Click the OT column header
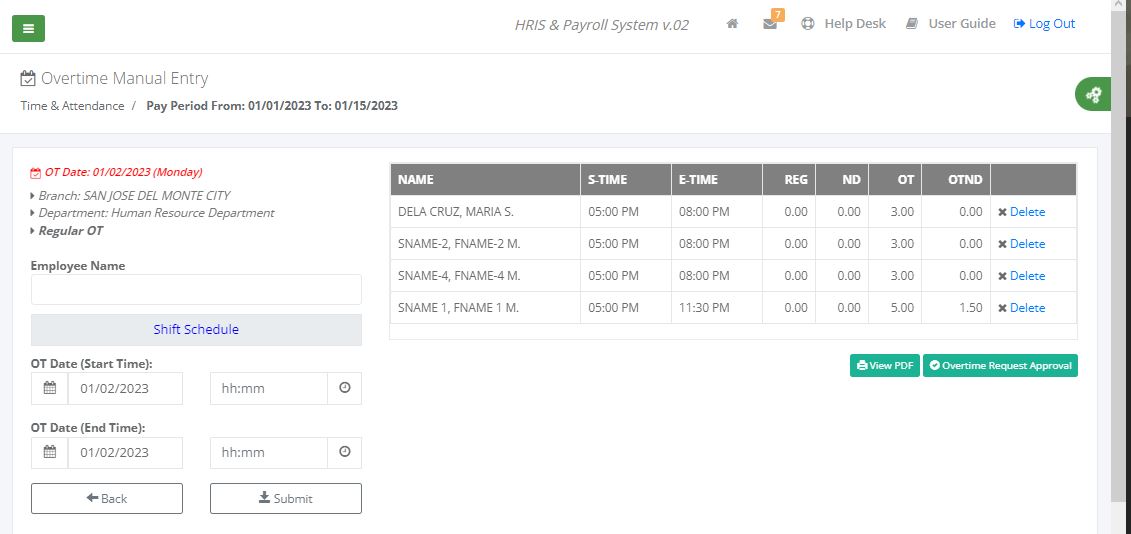The image size is (1131, 534). pos(895,180)
